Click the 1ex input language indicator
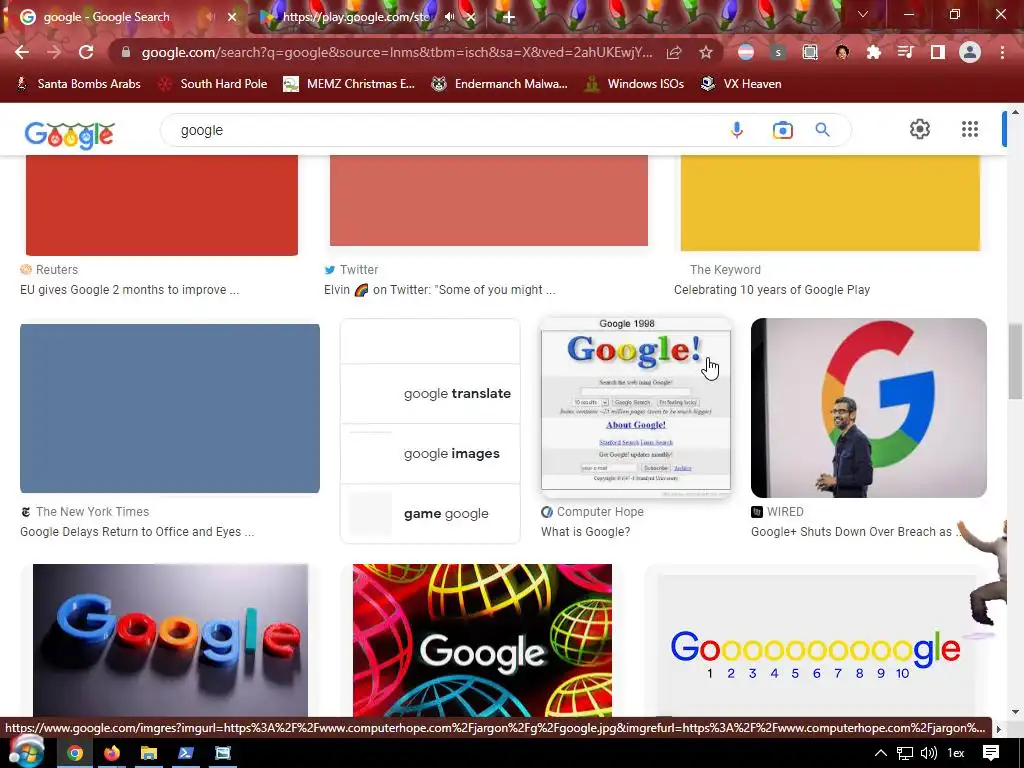The width and height of the screenshot is (1024, 768). click(955, 753)
